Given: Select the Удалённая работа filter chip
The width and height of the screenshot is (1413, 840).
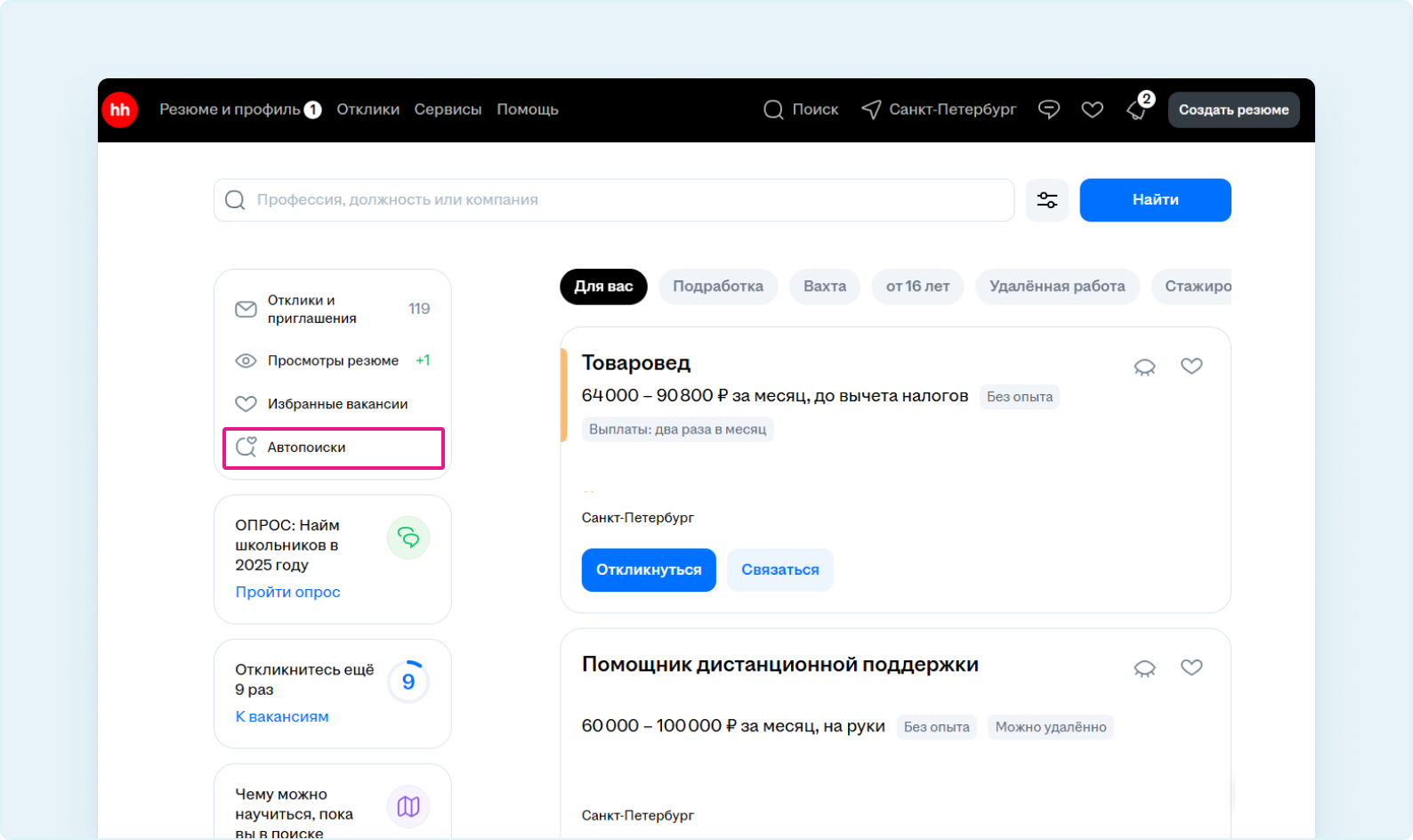Looking at the screenshot, I should [1057, 287].
